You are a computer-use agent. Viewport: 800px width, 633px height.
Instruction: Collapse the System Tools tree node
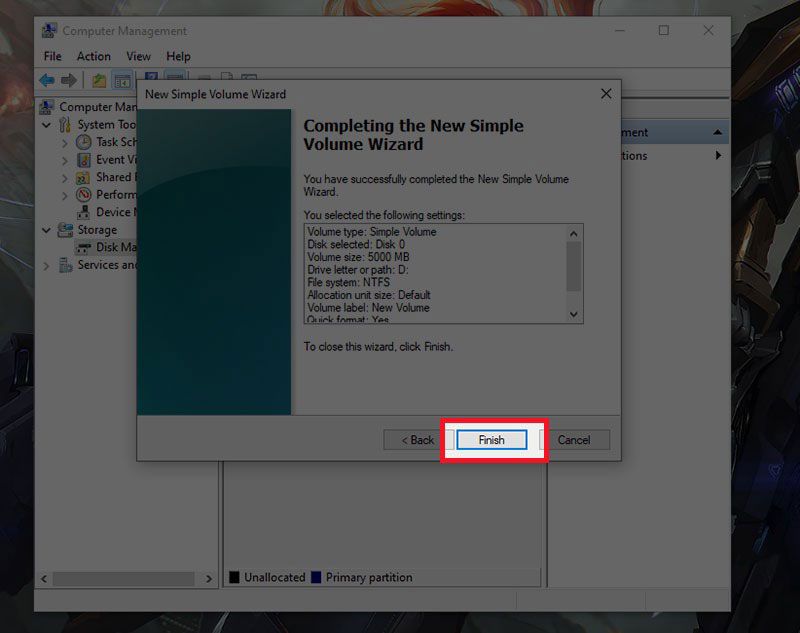tap(46, 124)
